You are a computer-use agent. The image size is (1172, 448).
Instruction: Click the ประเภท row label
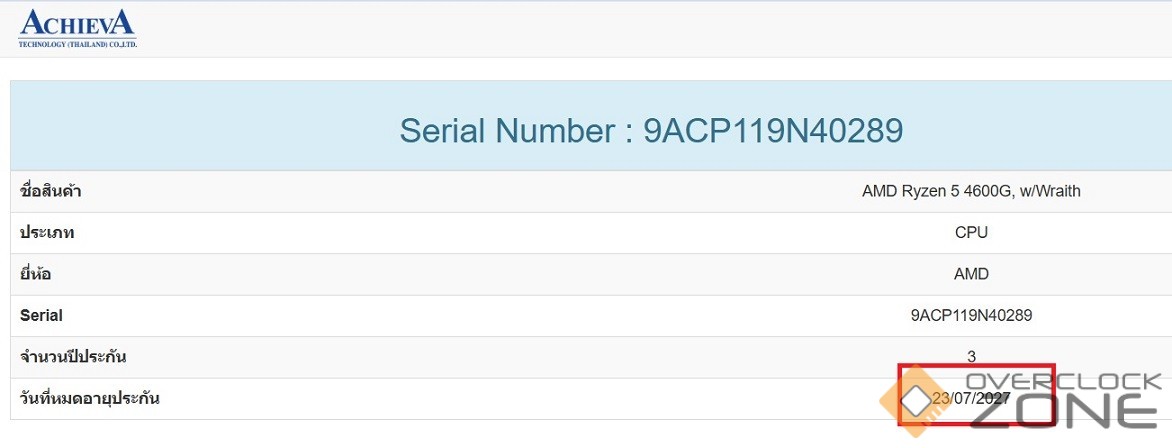tap(47, 233)
